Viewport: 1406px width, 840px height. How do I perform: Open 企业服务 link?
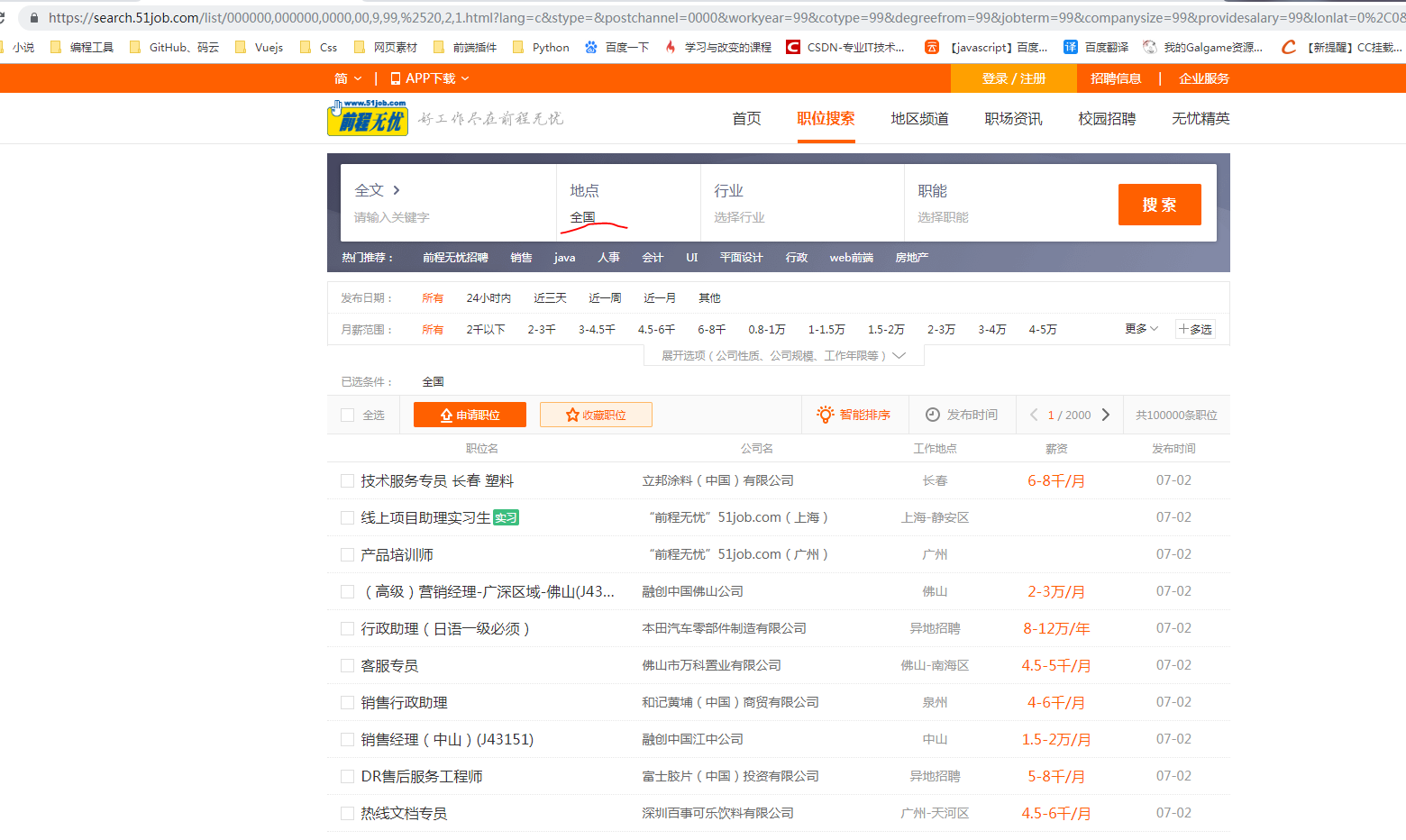(x=1204, y=78)
